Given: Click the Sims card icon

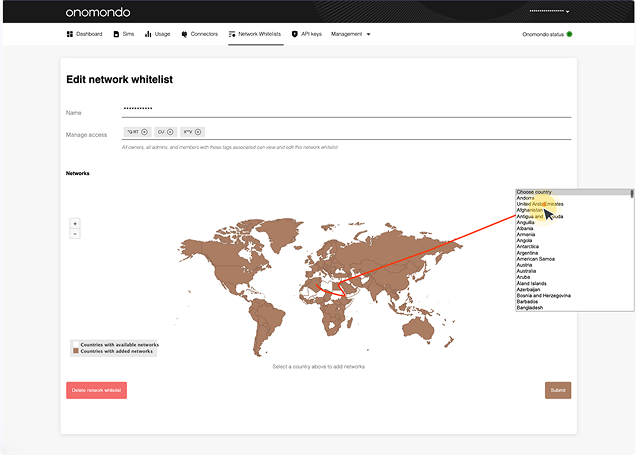Looking at the screenshot, I should pos(116,34).
